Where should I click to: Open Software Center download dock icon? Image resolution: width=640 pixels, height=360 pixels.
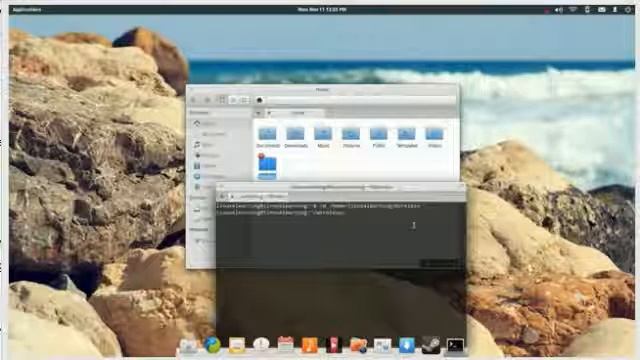coord(407,345)
